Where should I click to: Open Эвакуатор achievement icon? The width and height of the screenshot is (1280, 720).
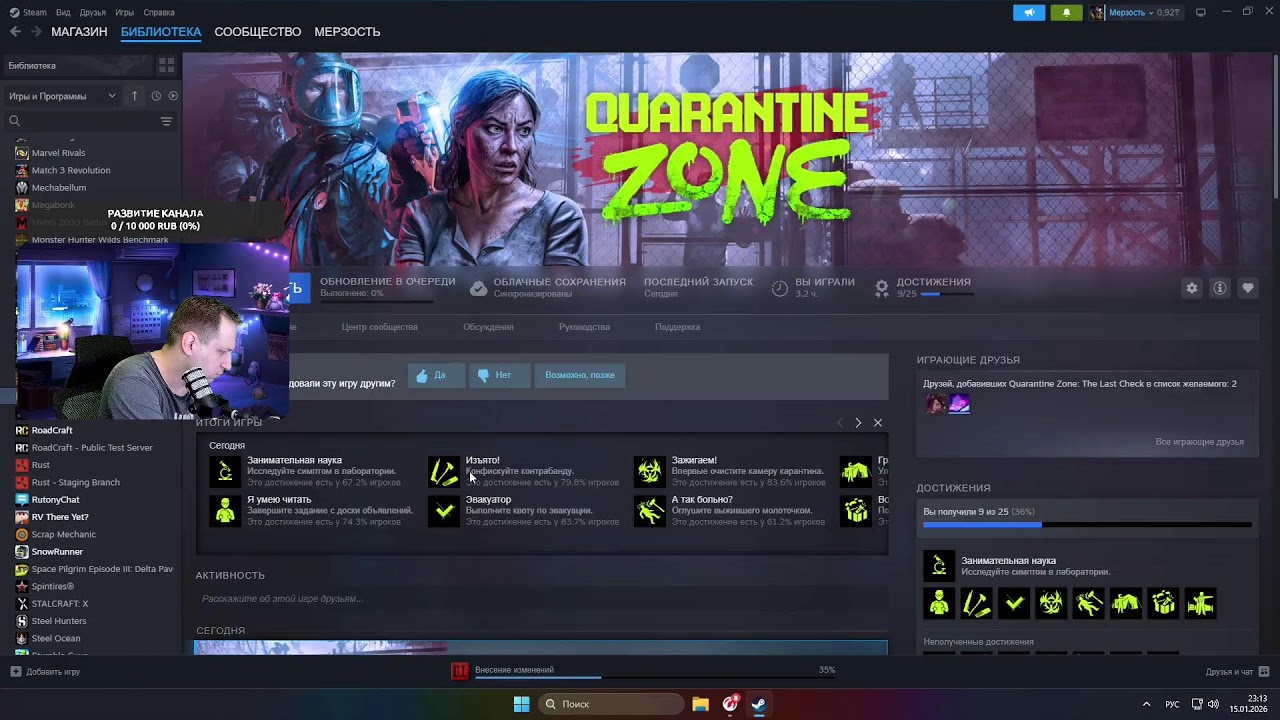pyautogui.click(x=444, y=511)
